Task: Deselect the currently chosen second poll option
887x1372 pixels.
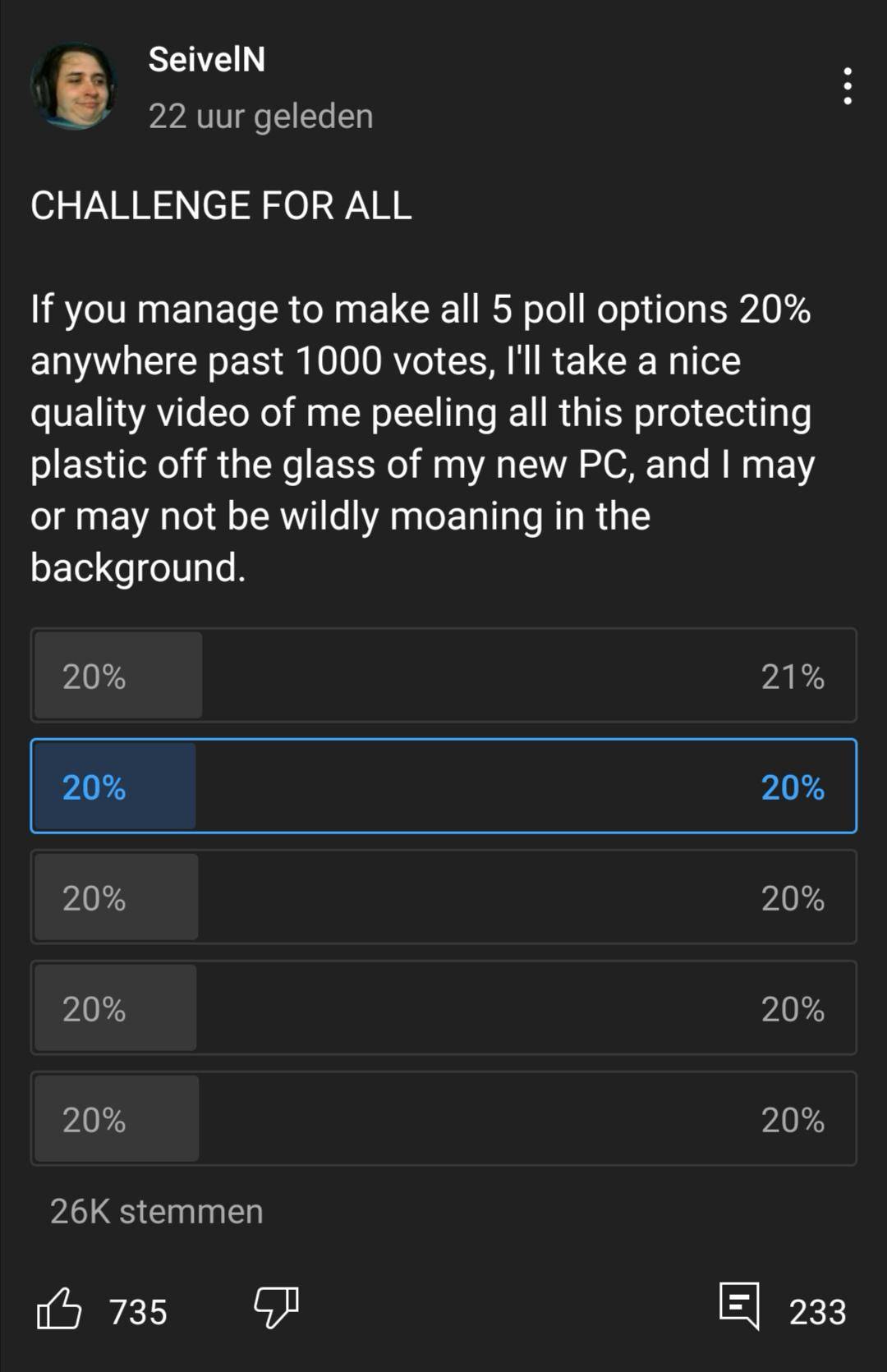Action: click(443, 787)
